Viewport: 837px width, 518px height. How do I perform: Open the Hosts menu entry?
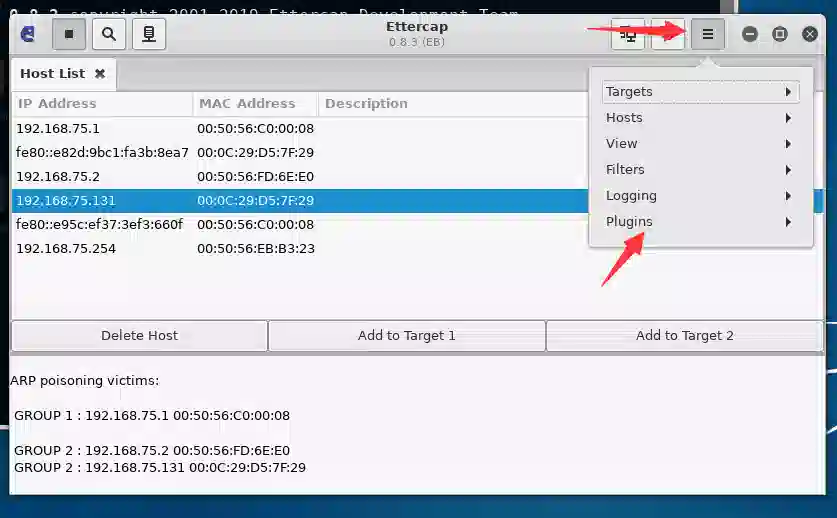point(700,117)
